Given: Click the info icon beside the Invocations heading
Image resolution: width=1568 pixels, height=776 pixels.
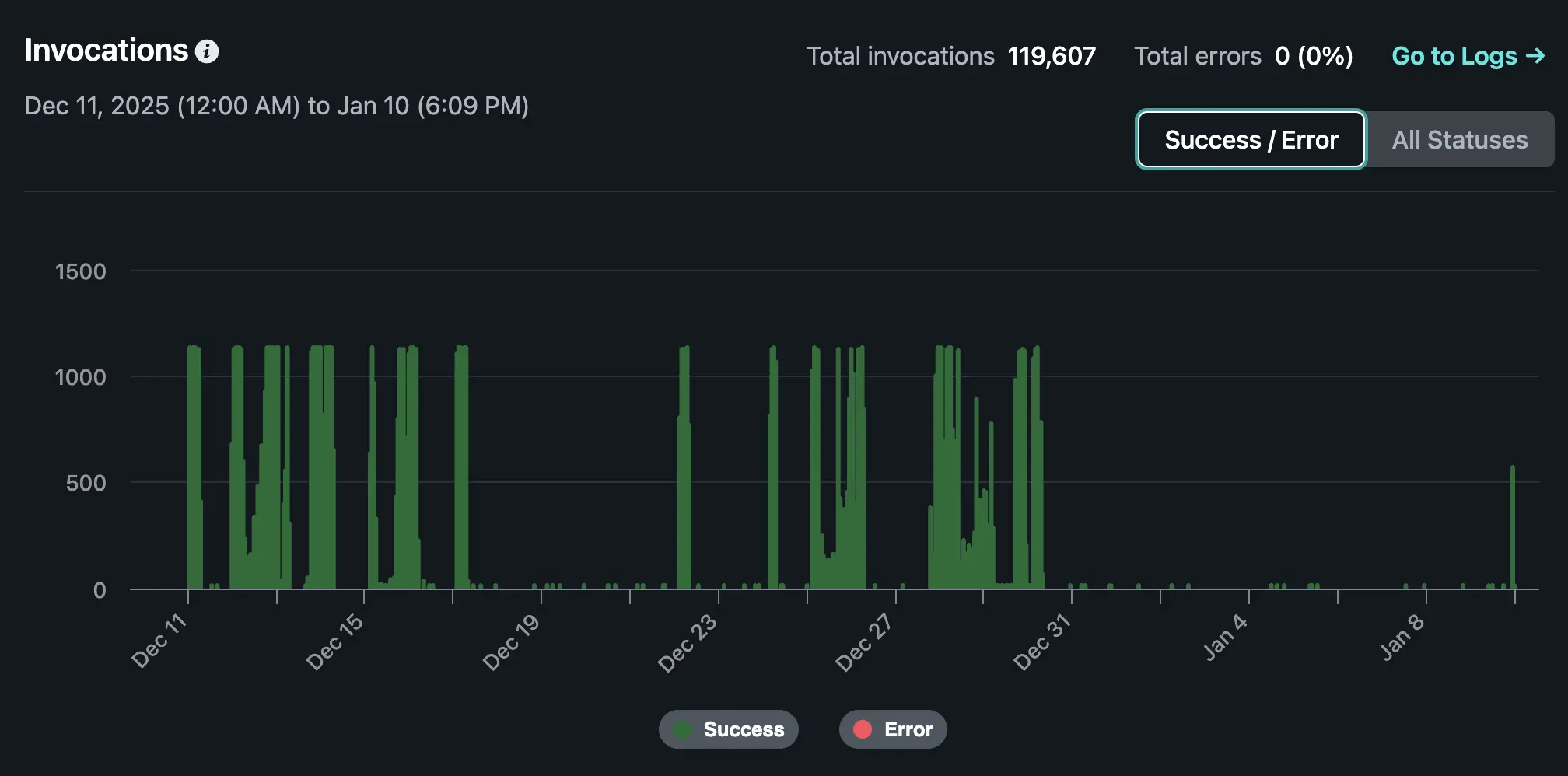Looking at the screenshot, I should pos(205,51).
